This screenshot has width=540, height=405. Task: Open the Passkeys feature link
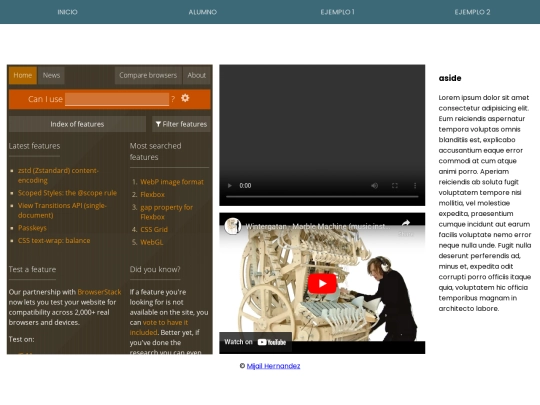pos(32,228)
